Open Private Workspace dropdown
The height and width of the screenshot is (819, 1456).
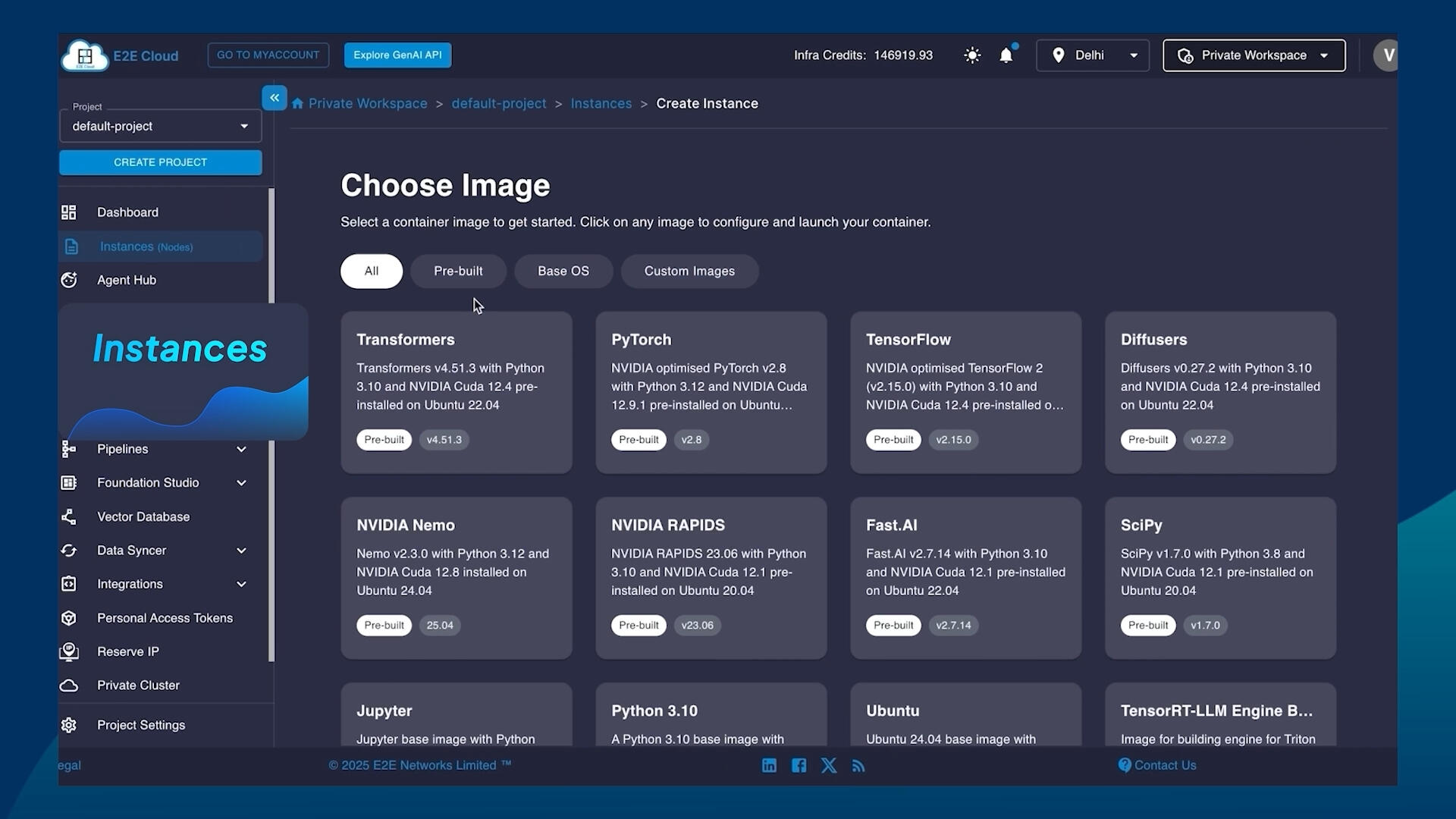coord(1254,55)
